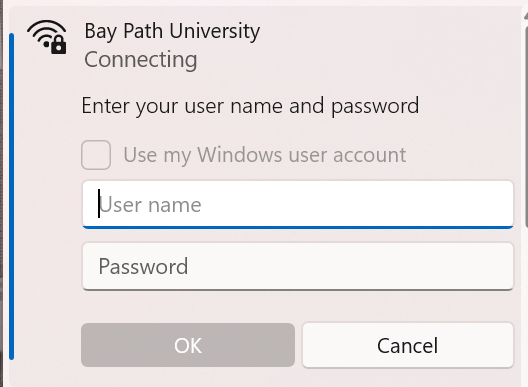Confirm credentials with the OK button
The height and width of the screenshot is (387, 528).
(x=188, y=345)
